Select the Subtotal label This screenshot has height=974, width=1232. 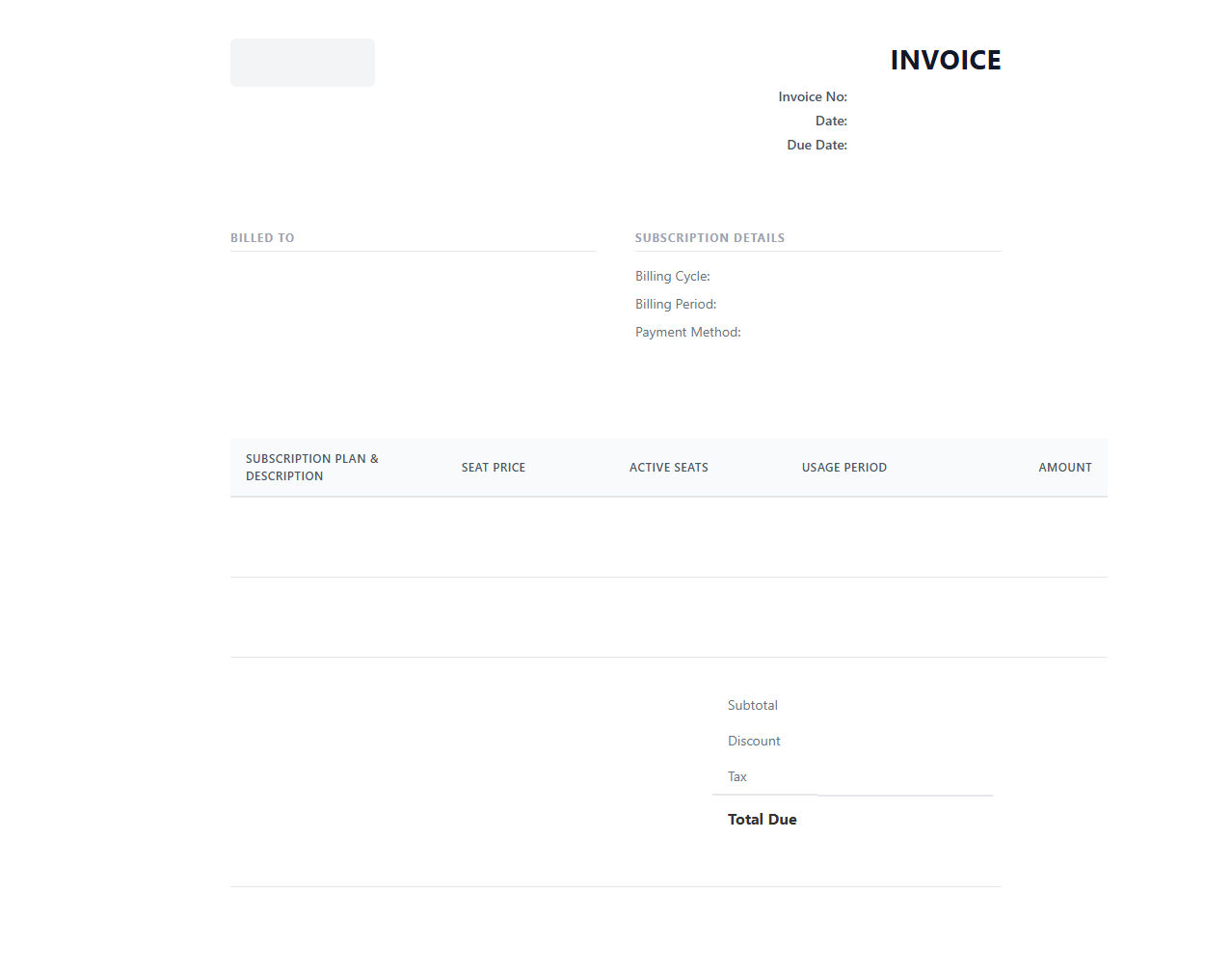coord(753,705)
